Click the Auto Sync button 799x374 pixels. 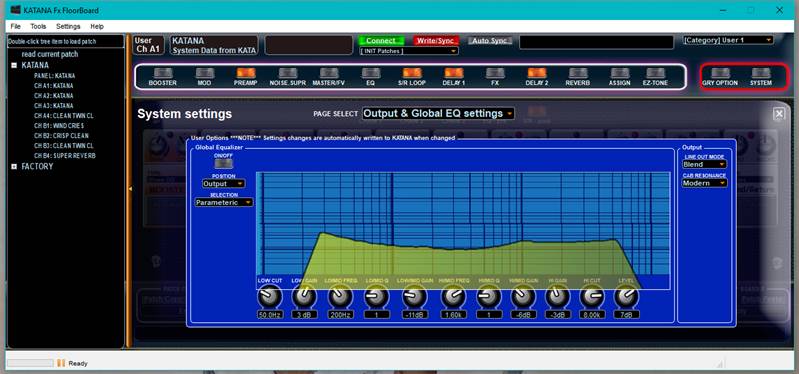[490, 41]
